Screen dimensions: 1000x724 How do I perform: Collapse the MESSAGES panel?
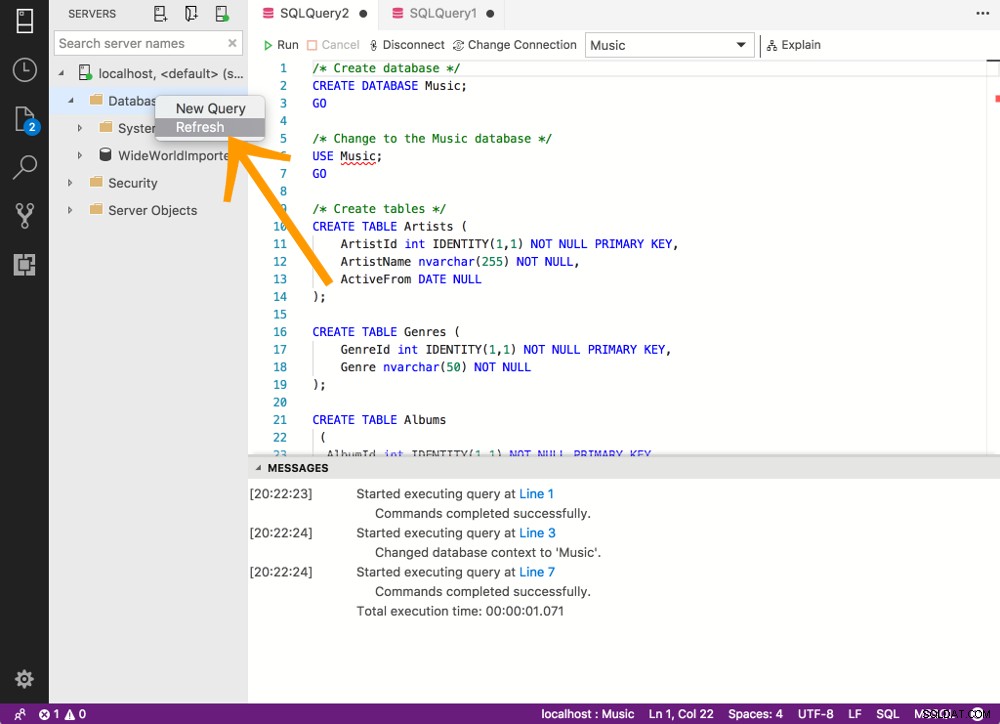pyautogui.click(x=258, y=468)
